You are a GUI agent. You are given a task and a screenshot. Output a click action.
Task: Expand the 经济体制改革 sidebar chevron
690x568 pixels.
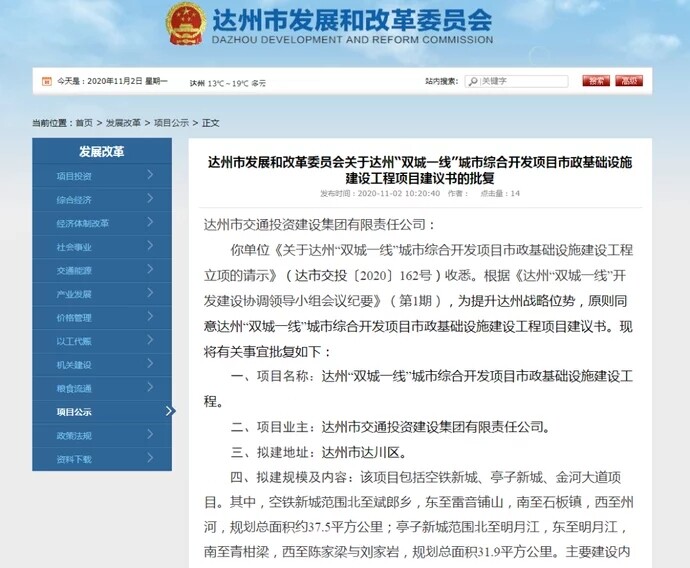pos(150,222)
